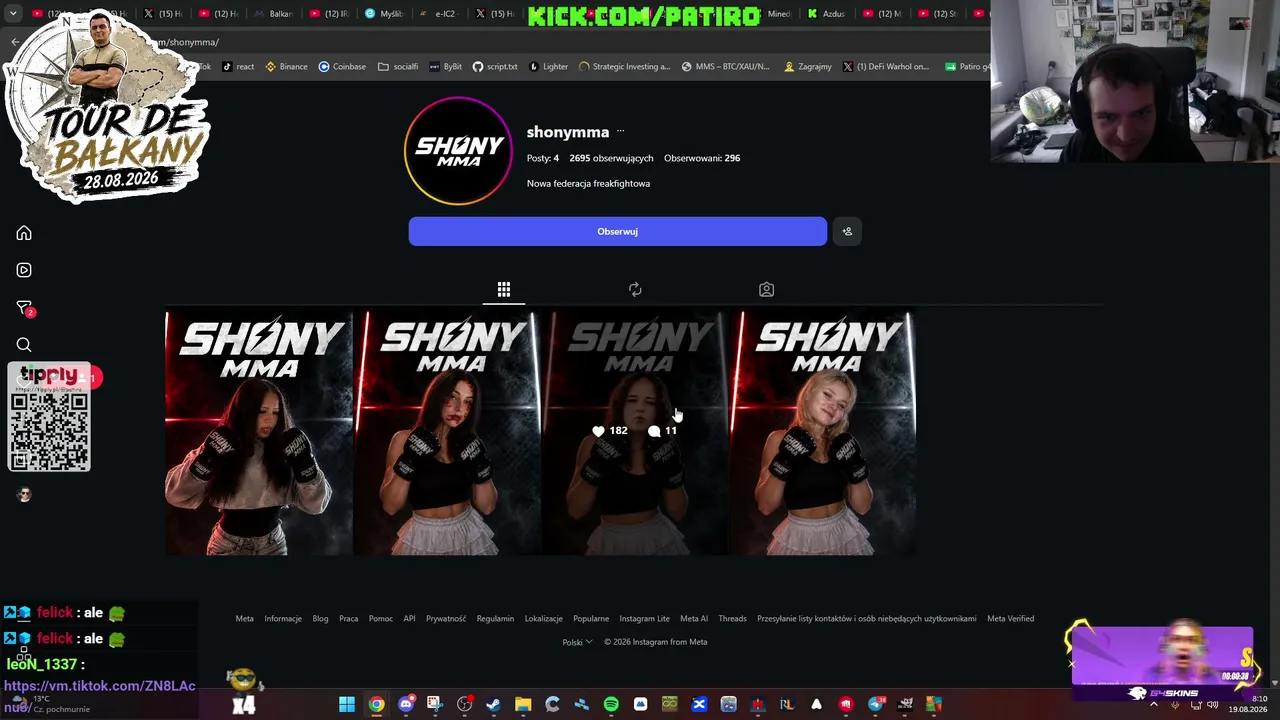
Task: Open File Explorer from the taskbar
Action: coord(523,705)
